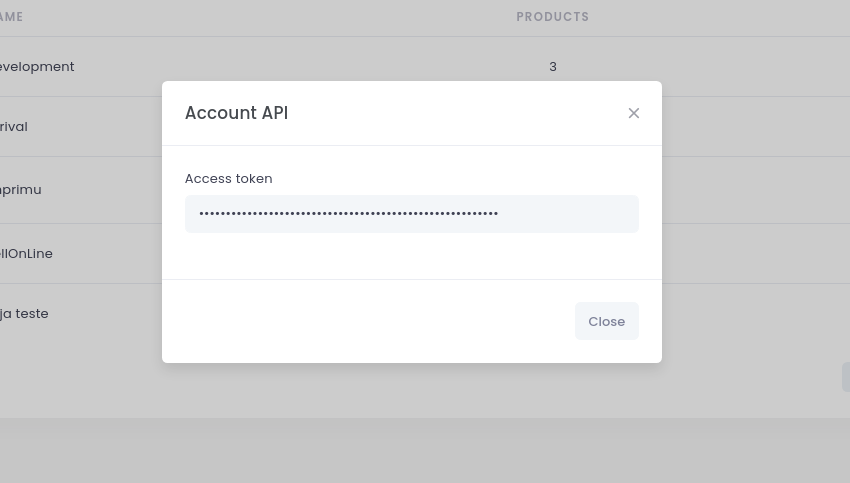The image size is (850, 483).
Task: Dismiss the Account API dialog with the X icon
Action: (633, 113)
